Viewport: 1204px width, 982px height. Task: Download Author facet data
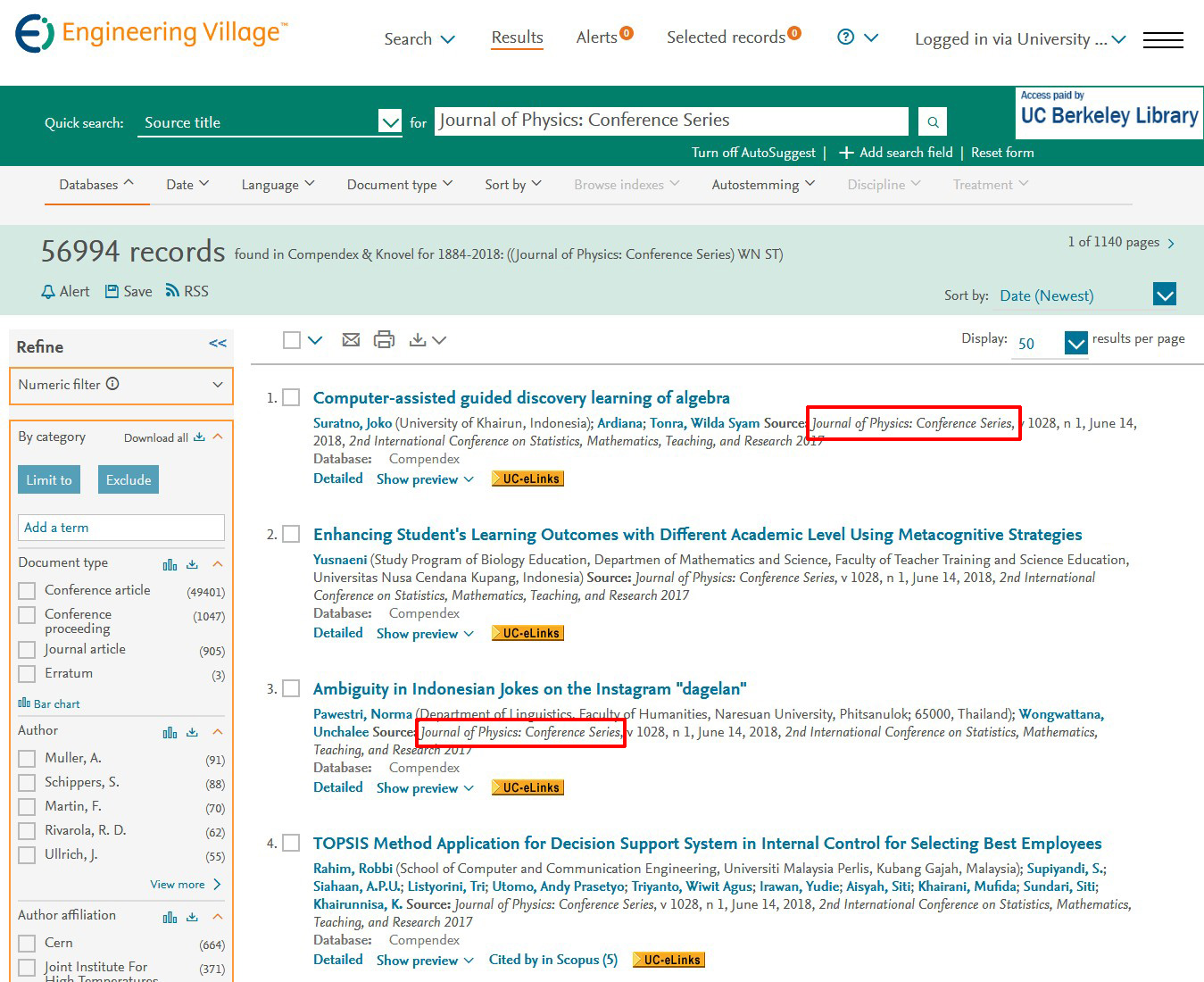192,732
